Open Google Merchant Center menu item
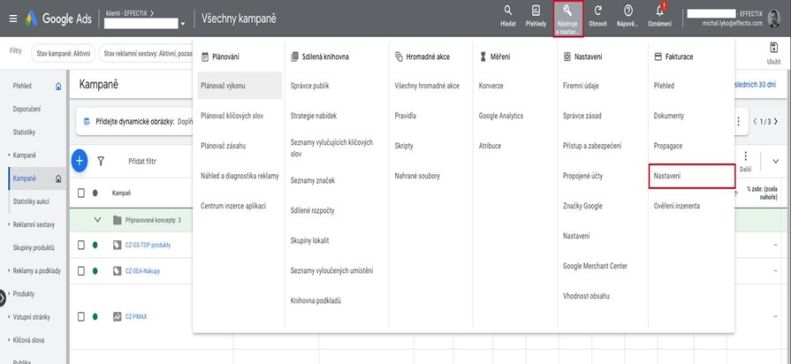Screen dimensions: 791x364 (x=595, y=266)
